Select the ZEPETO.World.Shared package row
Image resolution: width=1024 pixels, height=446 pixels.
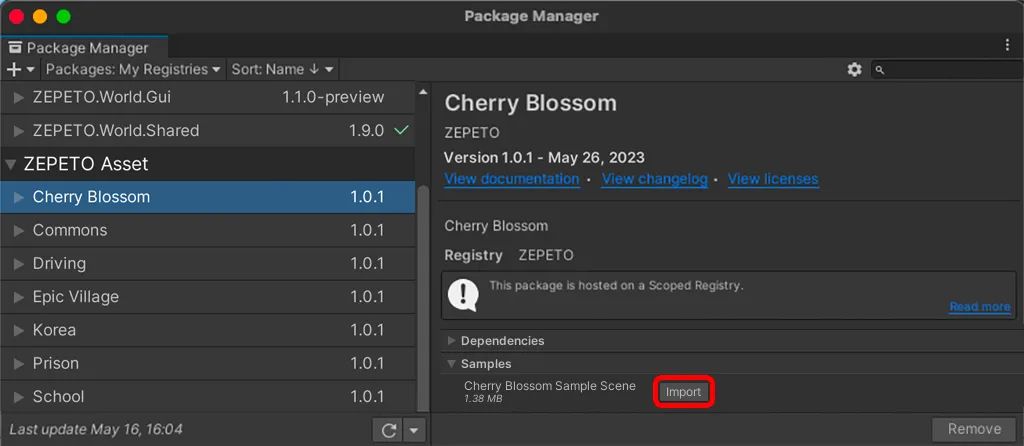click(208, 131)
